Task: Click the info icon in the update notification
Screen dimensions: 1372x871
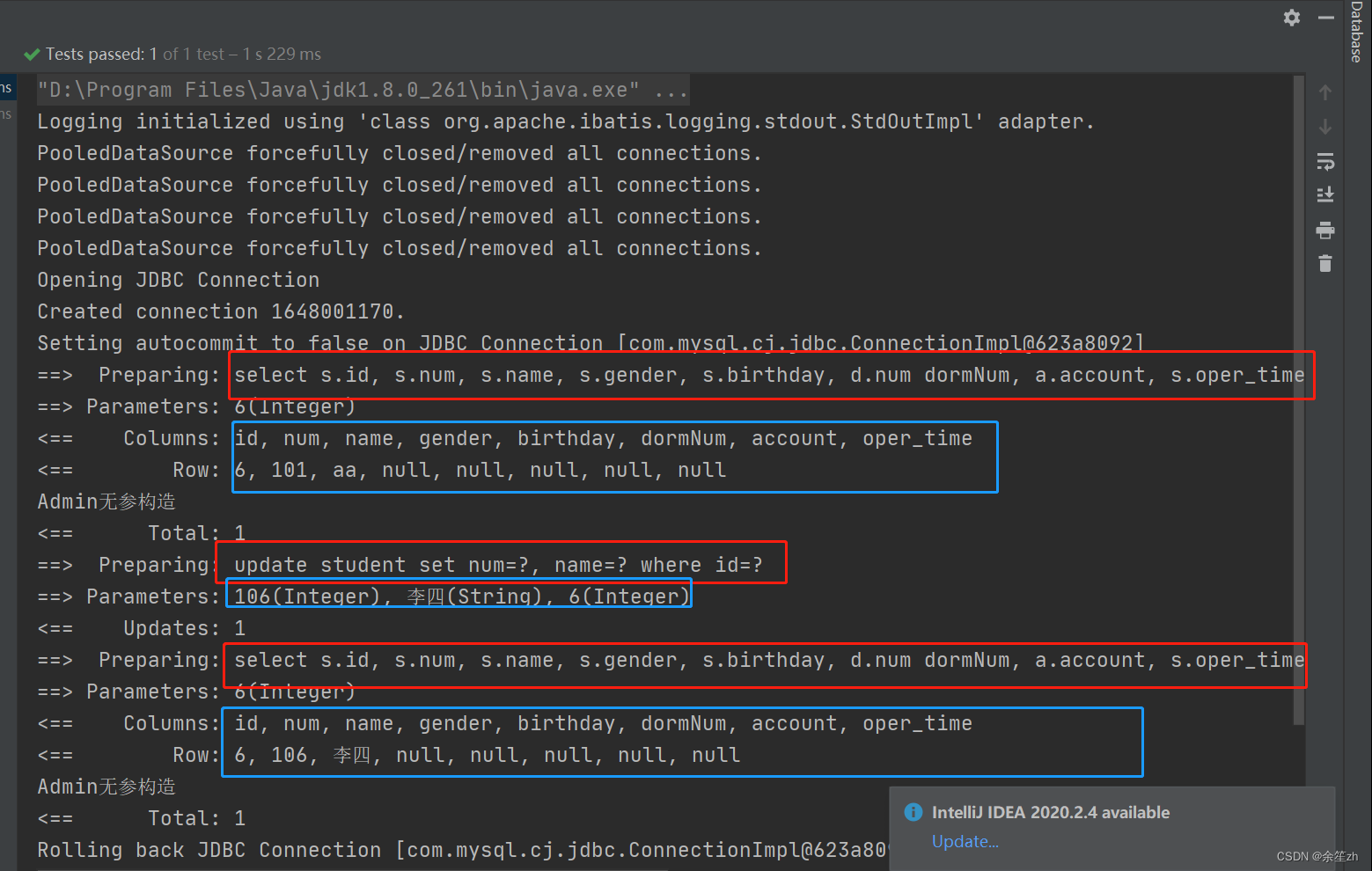Action: [x=913, y=812]
